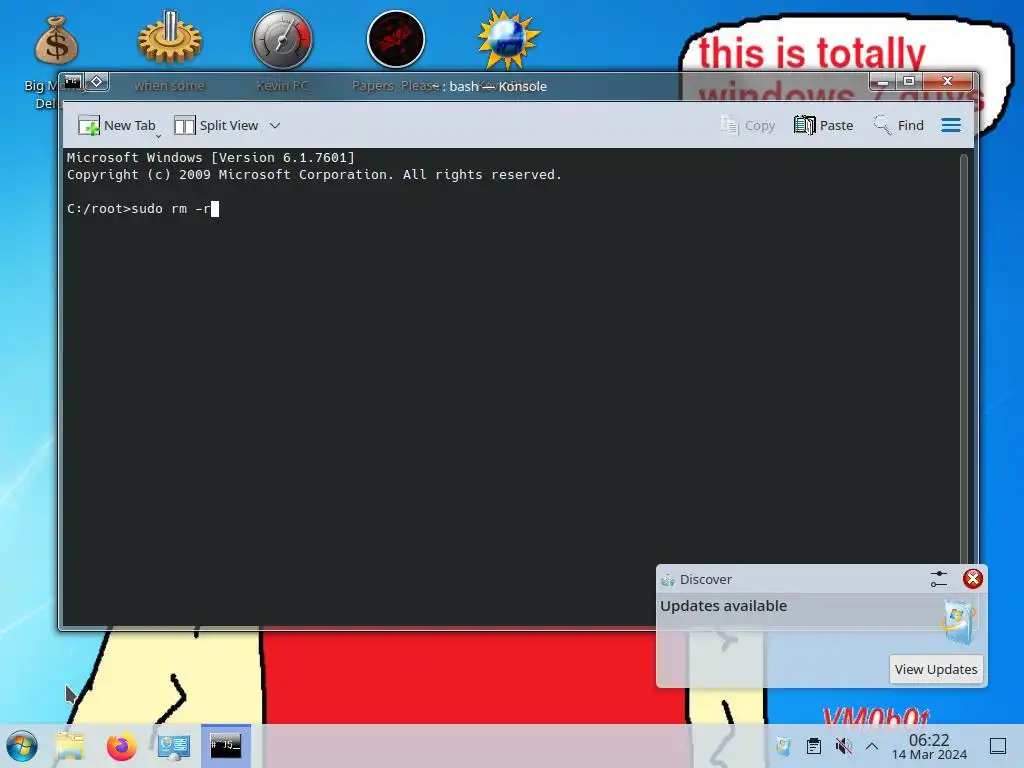The image size is (1024, 768).
Task: Click the Copyright 2009 Microsoft line
Action: (x=314, y=174)
